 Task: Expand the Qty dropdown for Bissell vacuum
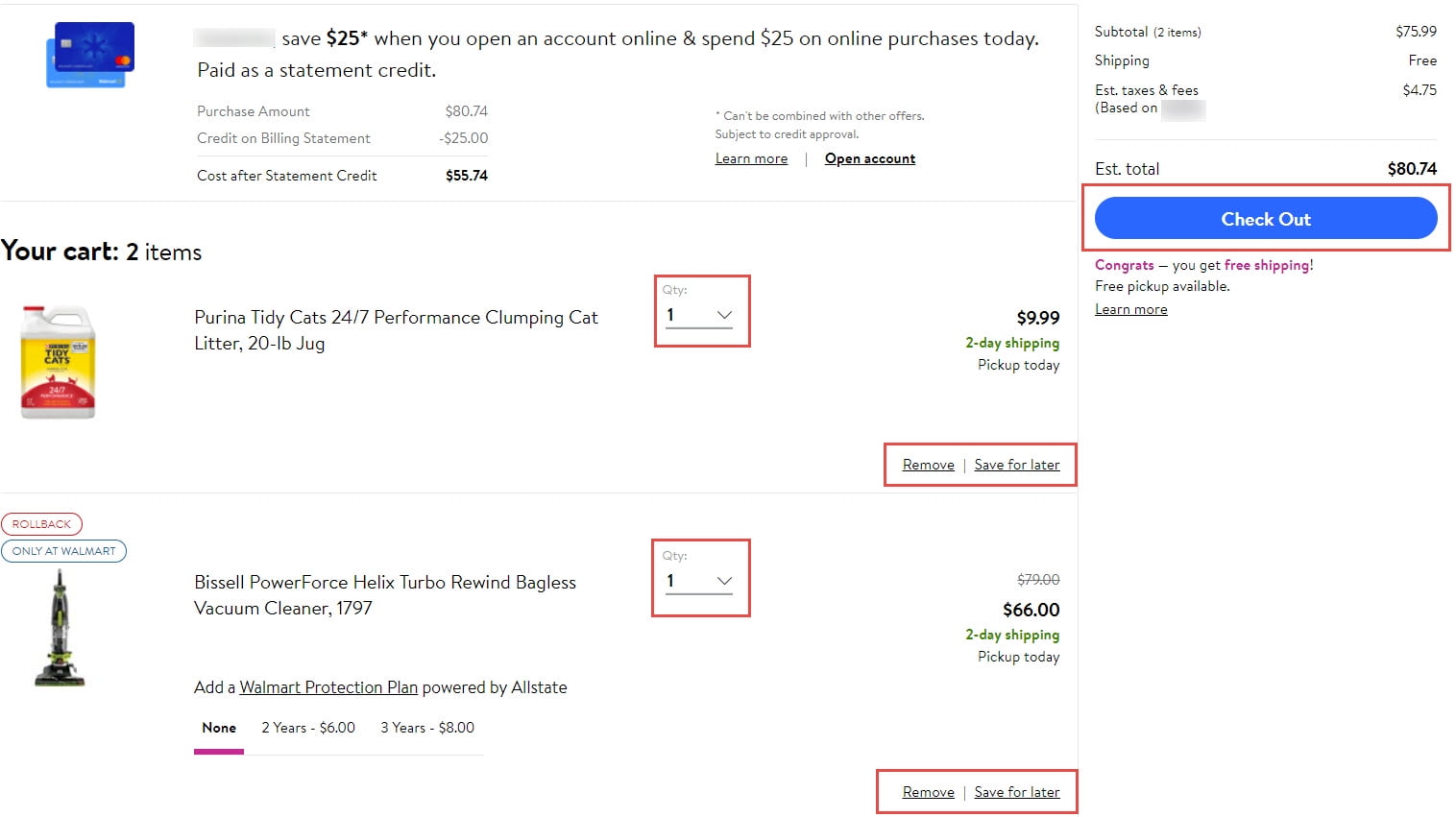pos(699,580)
